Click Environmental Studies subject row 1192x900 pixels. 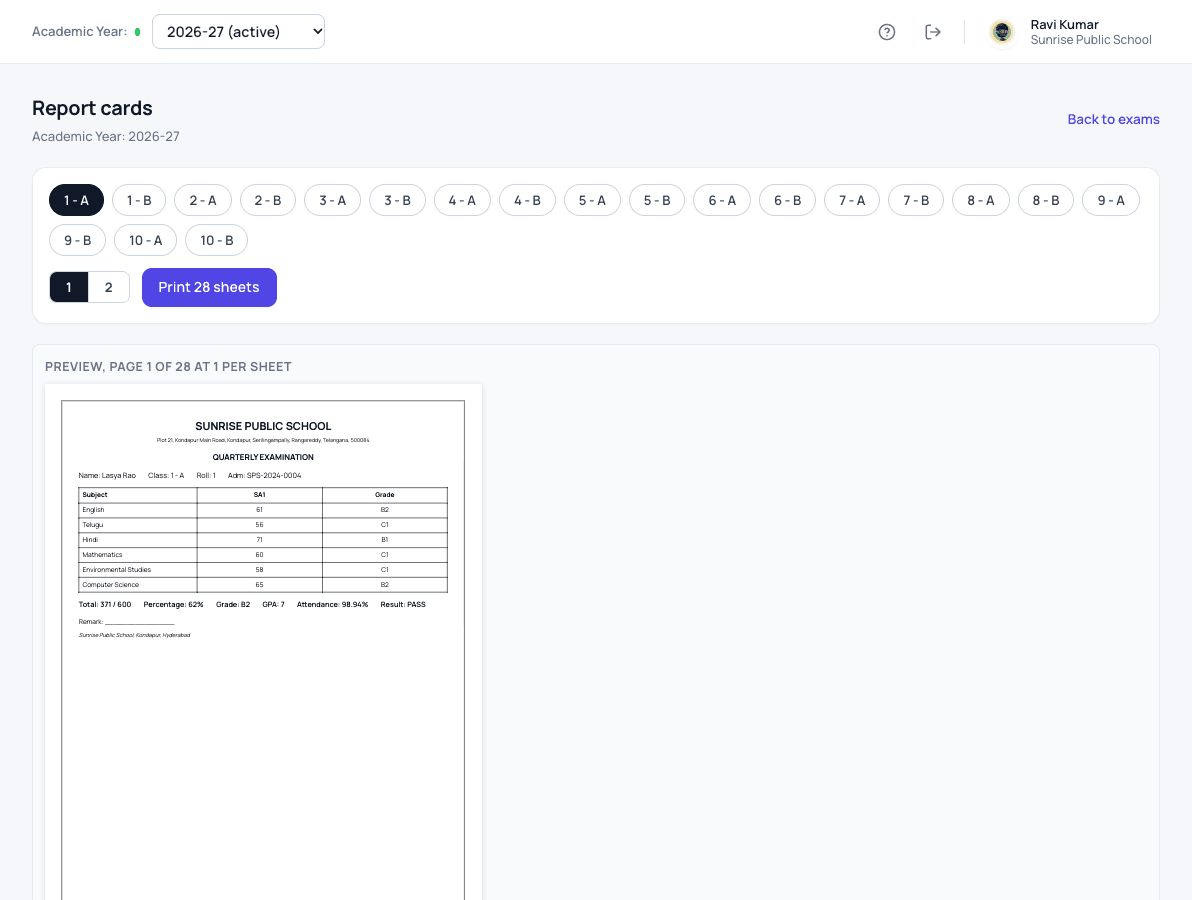coord(263,569)
